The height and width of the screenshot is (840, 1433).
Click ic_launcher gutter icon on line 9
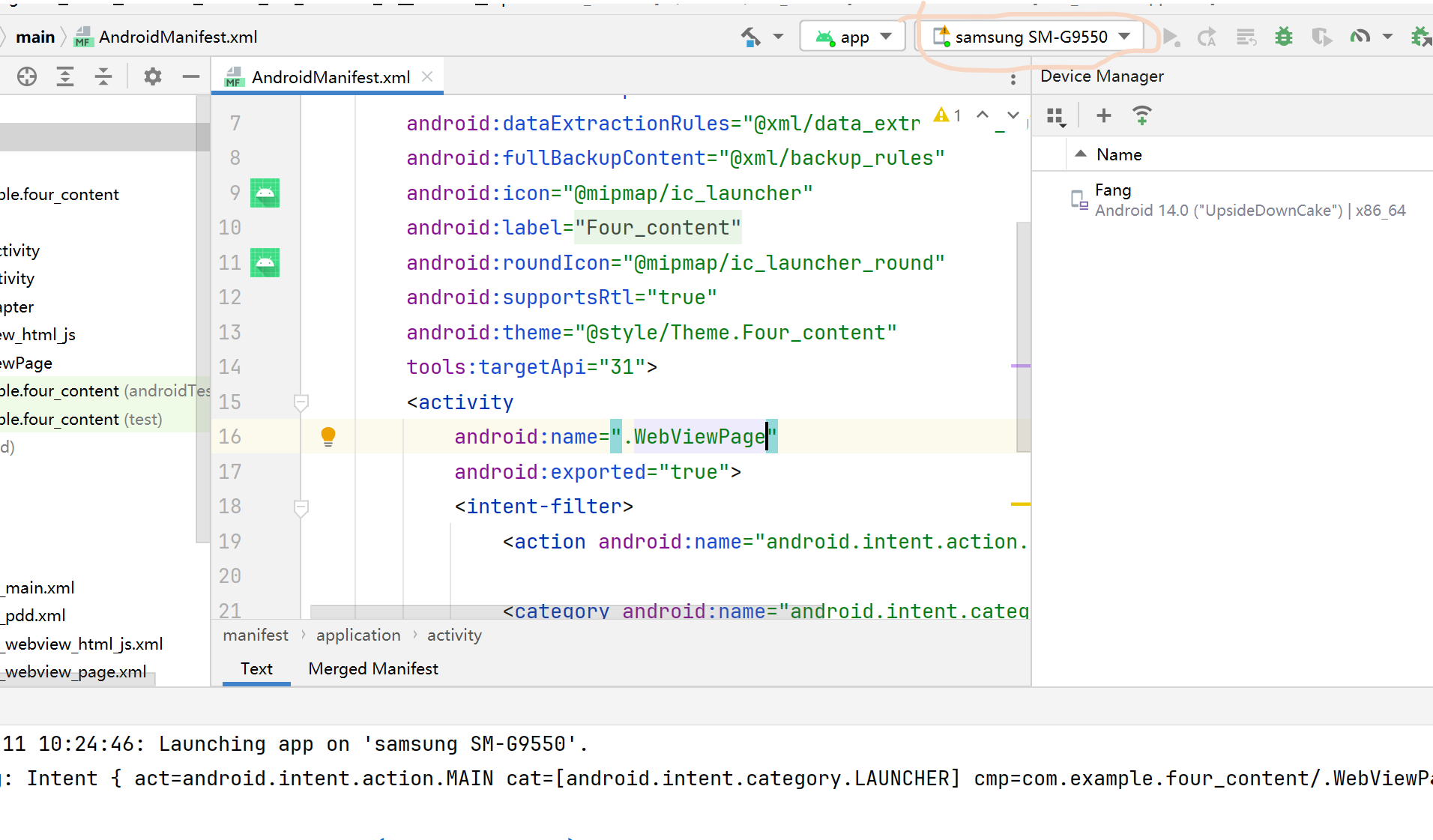265,193
